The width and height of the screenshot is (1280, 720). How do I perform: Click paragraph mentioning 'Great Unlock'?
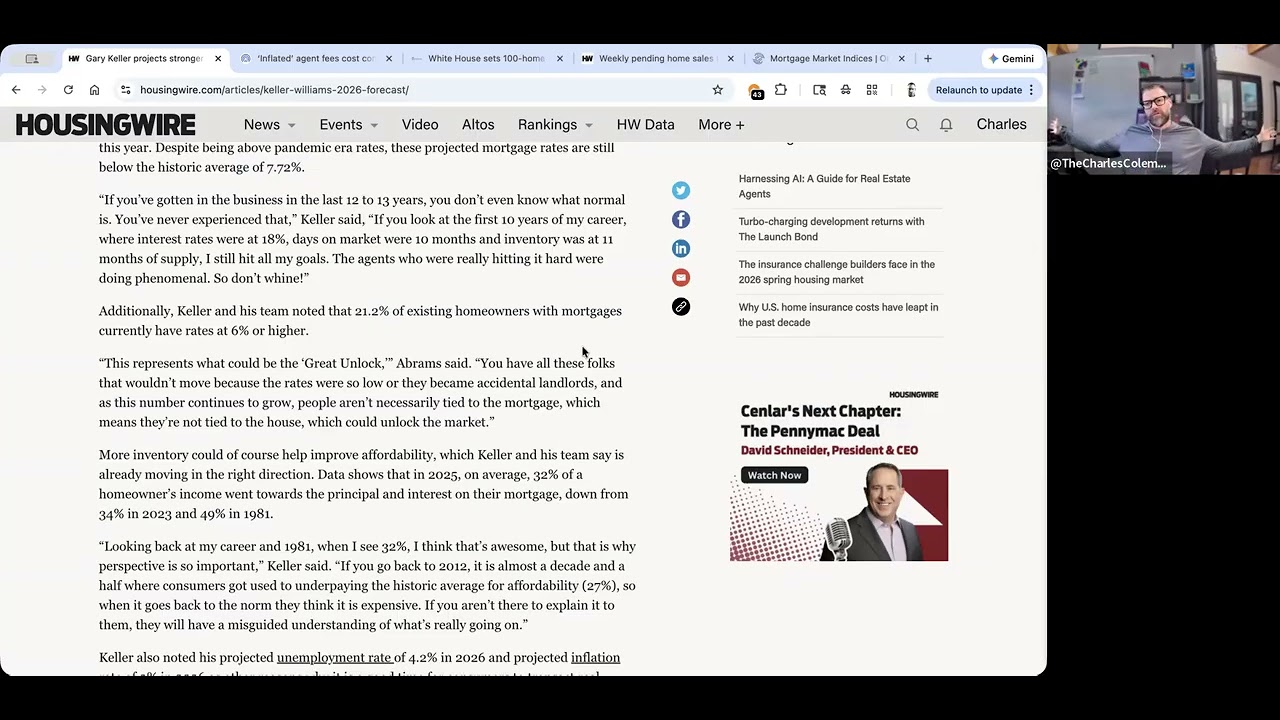coord(360,393)
